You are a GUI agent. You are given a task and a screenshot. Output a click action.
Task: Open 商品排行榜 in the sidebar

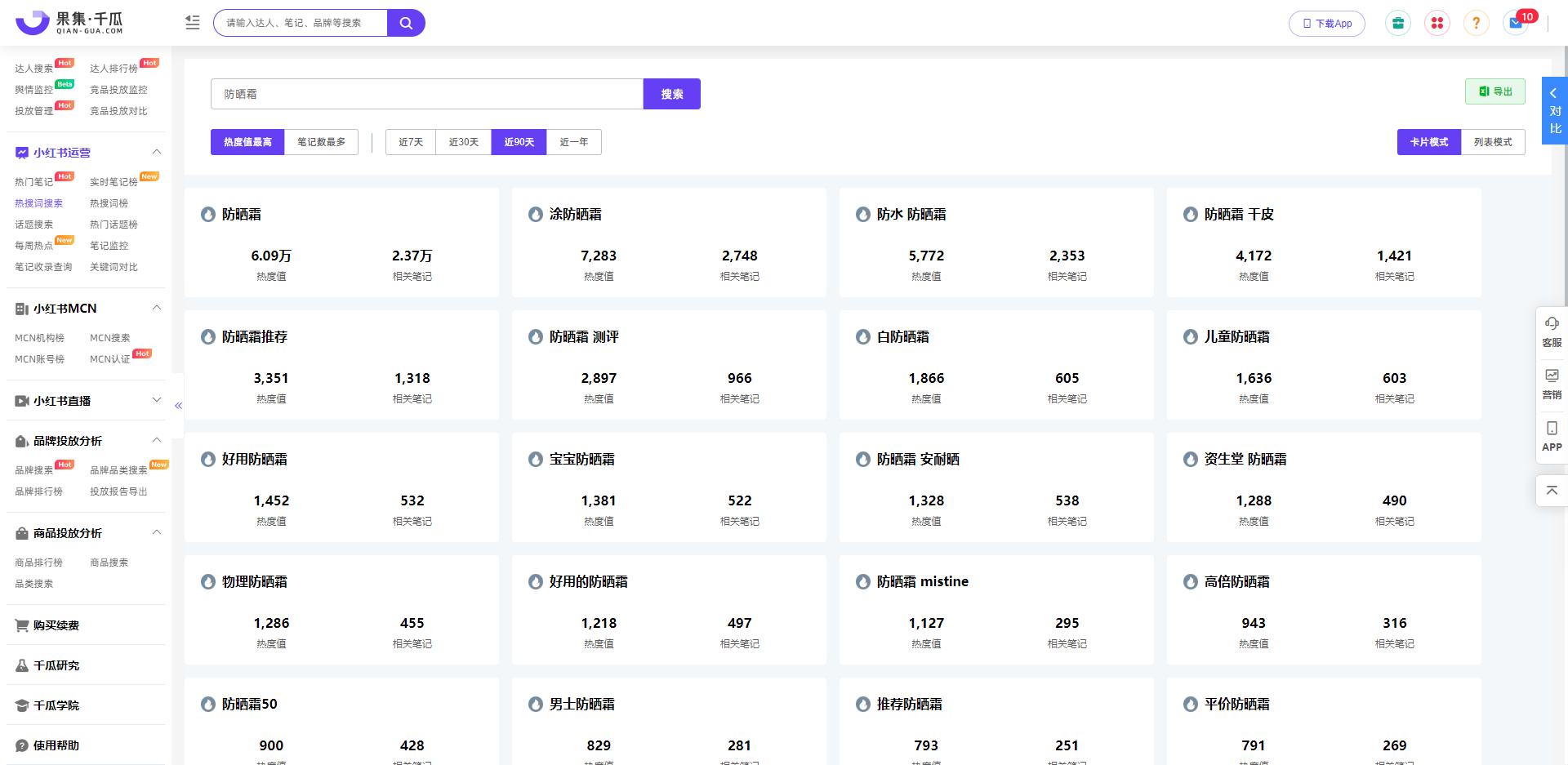(38, 563)
